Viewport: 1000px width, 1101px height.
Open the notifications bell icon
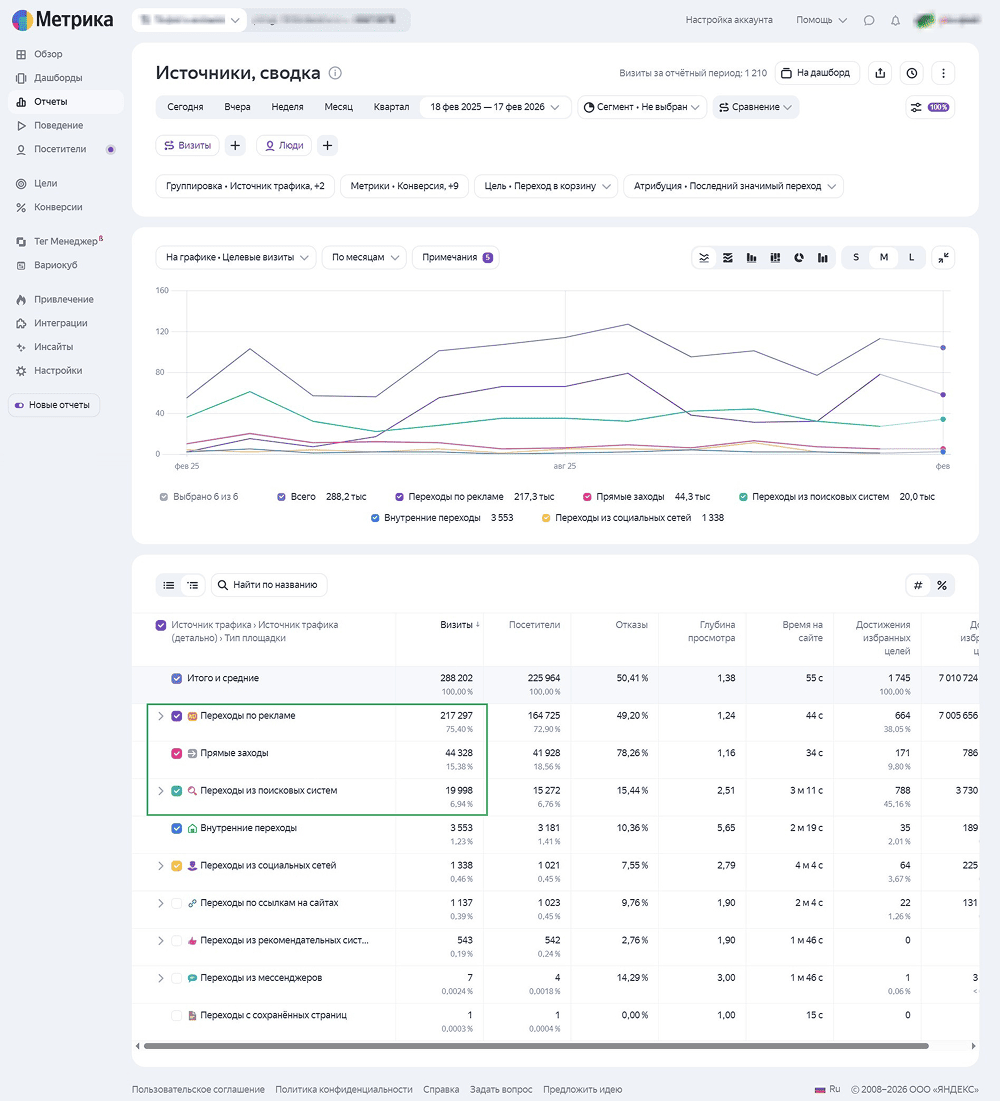click(x=895, y=20)
